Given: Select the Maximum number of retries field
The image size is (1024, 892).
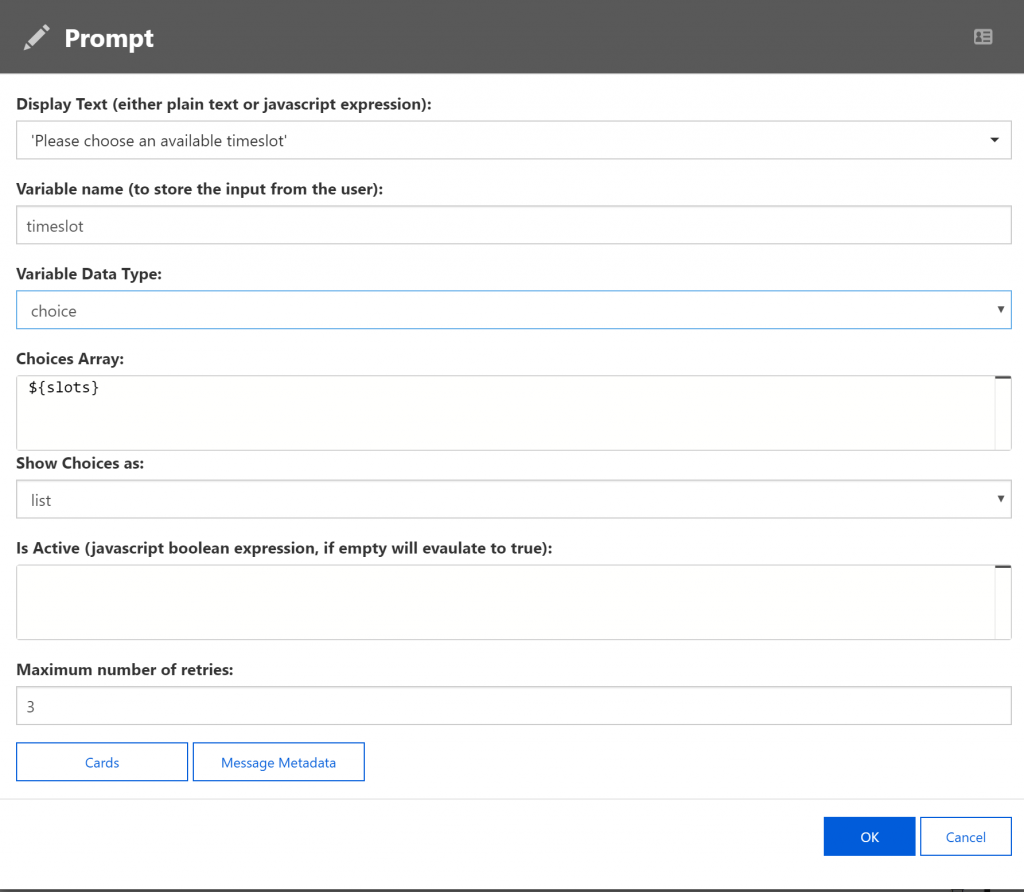Looking at the screenshot, I should tap(513, 705).
